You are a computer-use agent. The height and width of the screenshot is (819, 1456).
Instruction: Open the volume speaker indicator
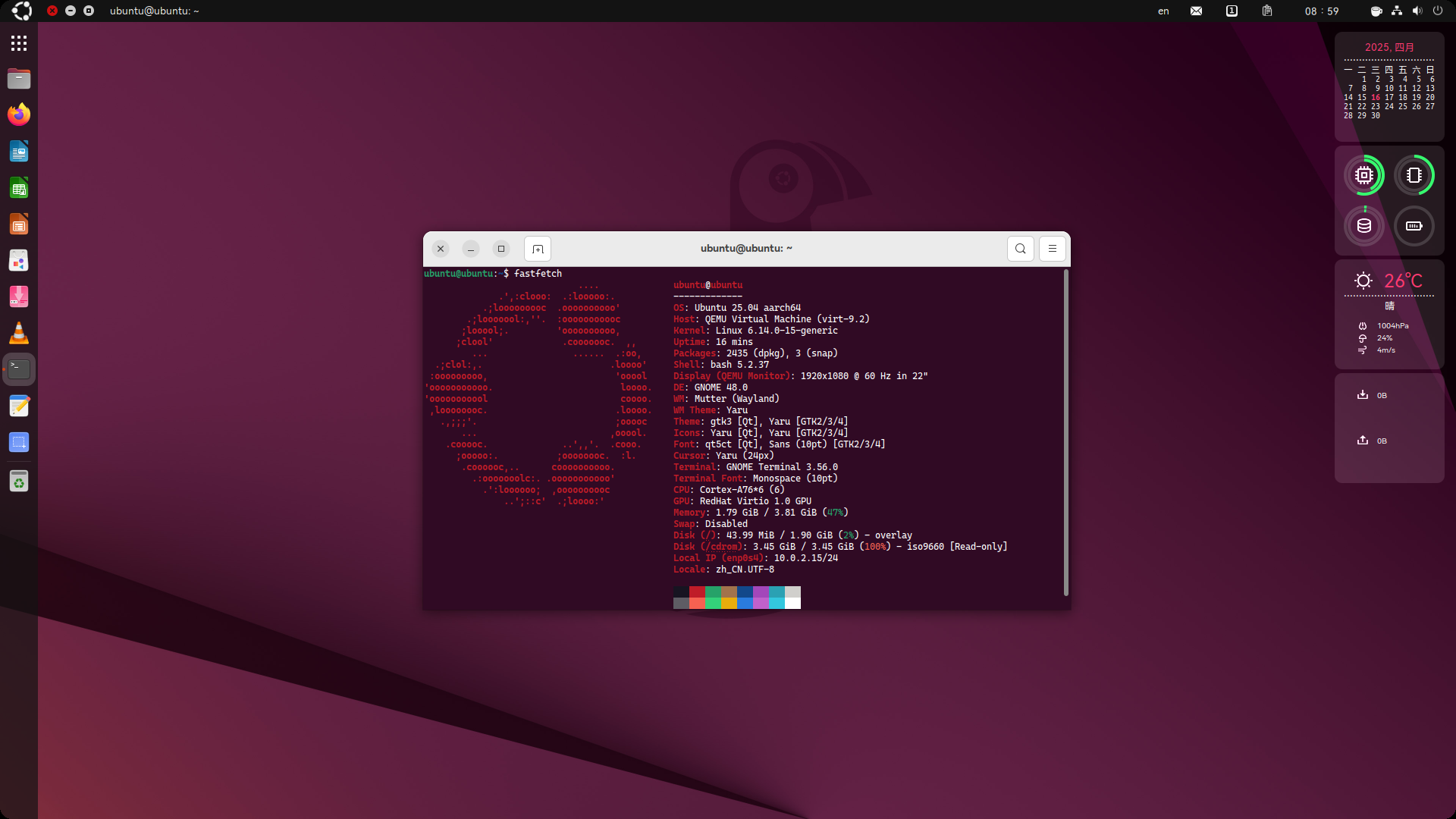point(1417,11)
